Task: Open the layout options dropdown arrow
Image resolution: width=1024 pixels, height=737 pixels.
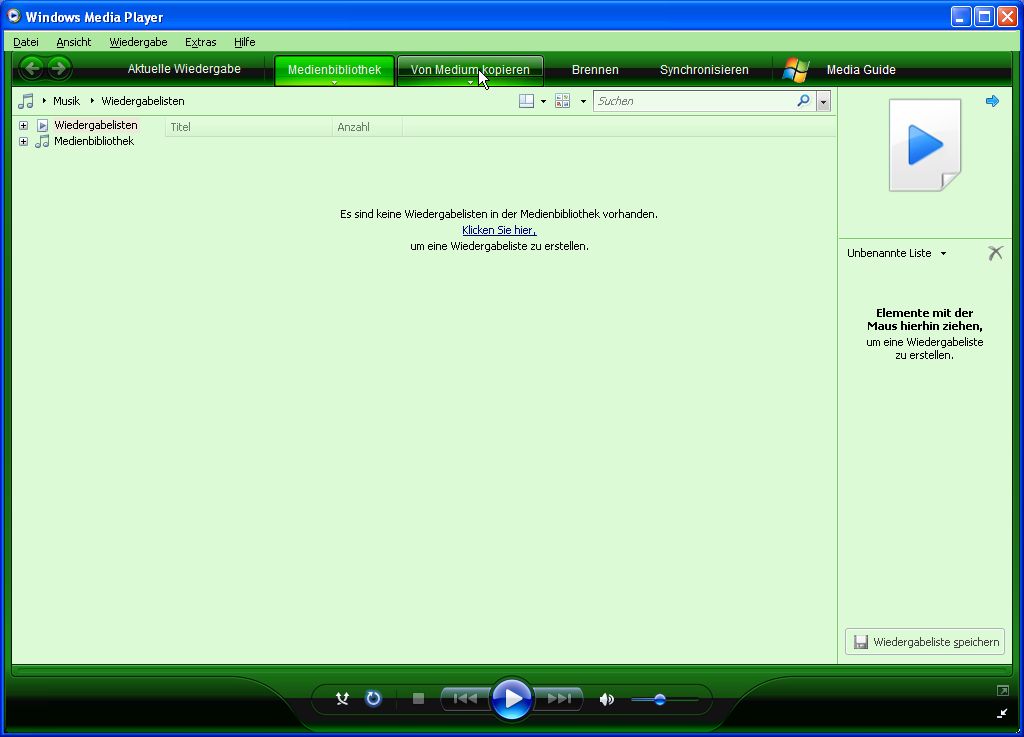Action: [x=543, y=101]
